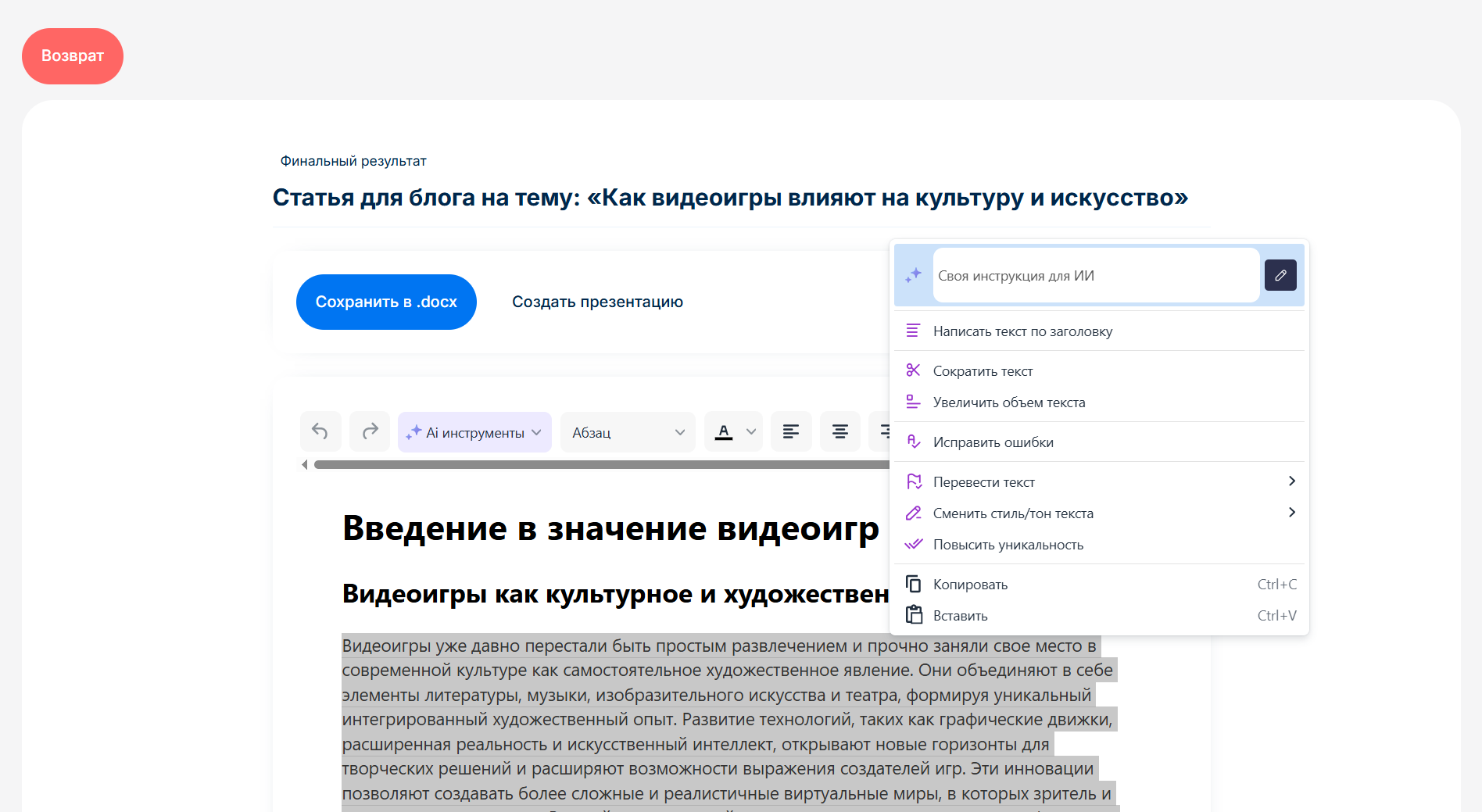Expand Перевести текст submenu arrow

click(1291, 481)
